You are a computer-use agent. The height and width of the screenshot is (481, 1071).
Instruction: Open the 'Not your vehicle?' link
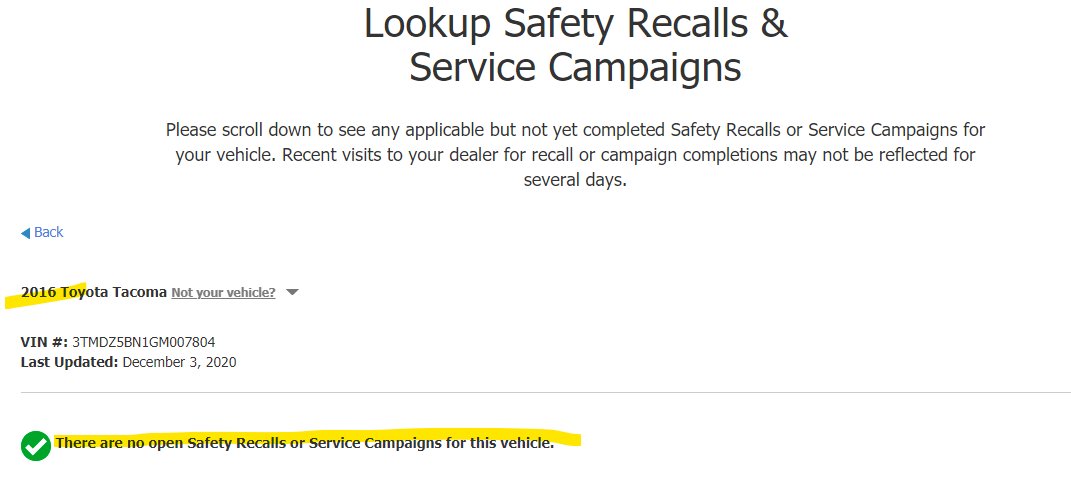(x=223, y=292)
